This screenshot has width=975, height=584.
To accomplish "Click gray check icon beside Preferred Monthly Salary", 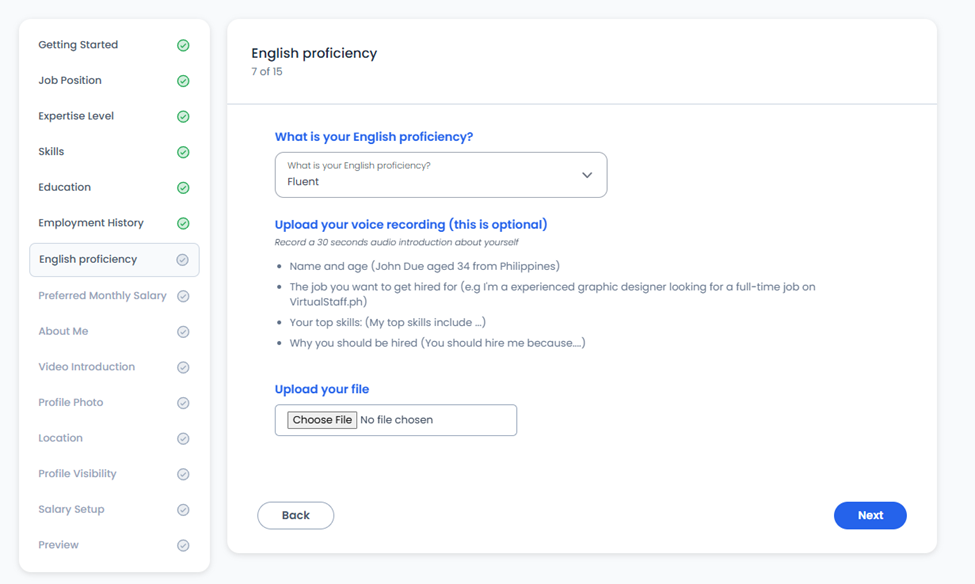I will pyautogui.click(x=183, y=296).
